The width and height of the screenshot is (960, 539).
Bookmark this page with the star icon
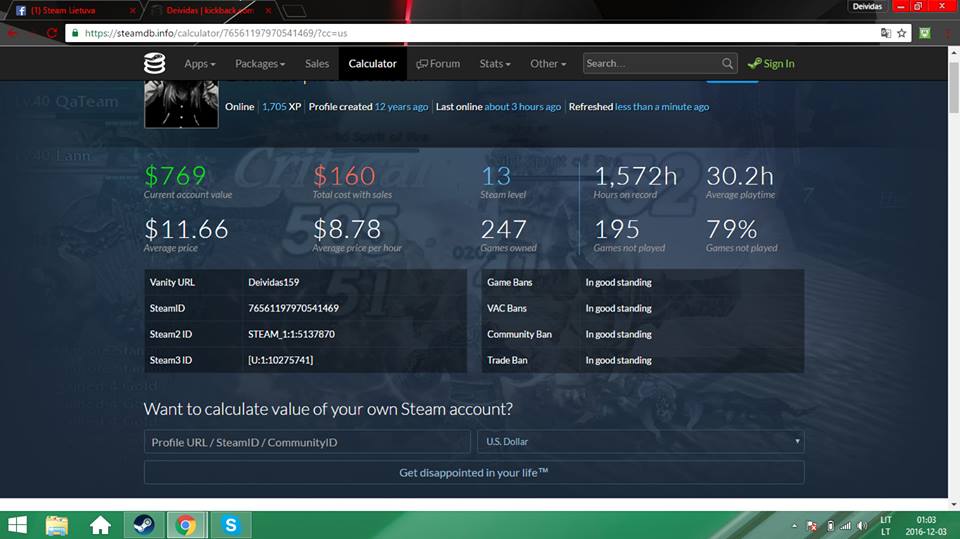pyautogui.click(x=901, y=33)
